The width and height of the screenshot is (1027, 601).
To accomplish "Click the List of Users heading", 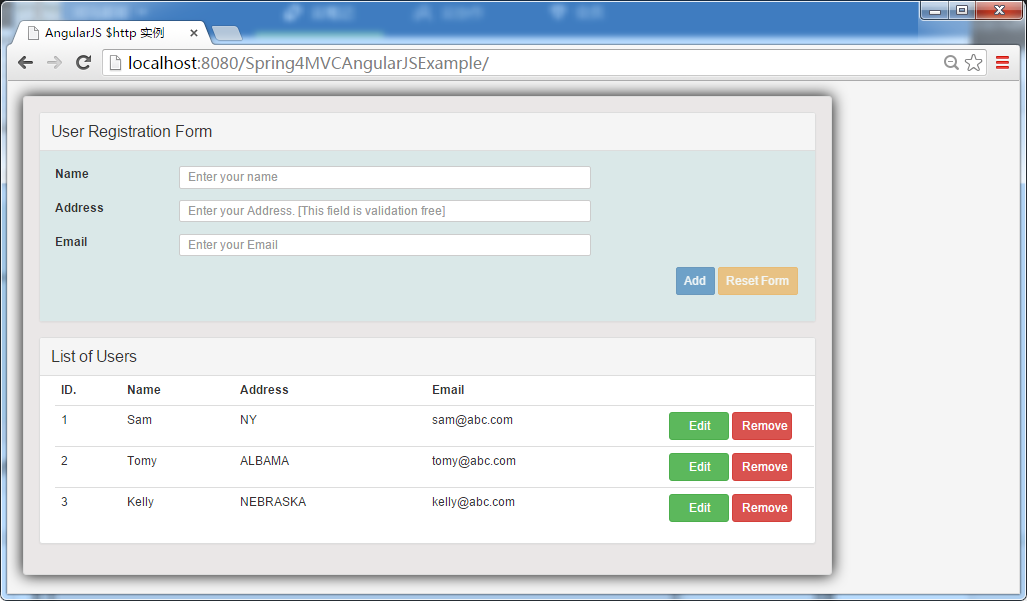I will [94, 357].
